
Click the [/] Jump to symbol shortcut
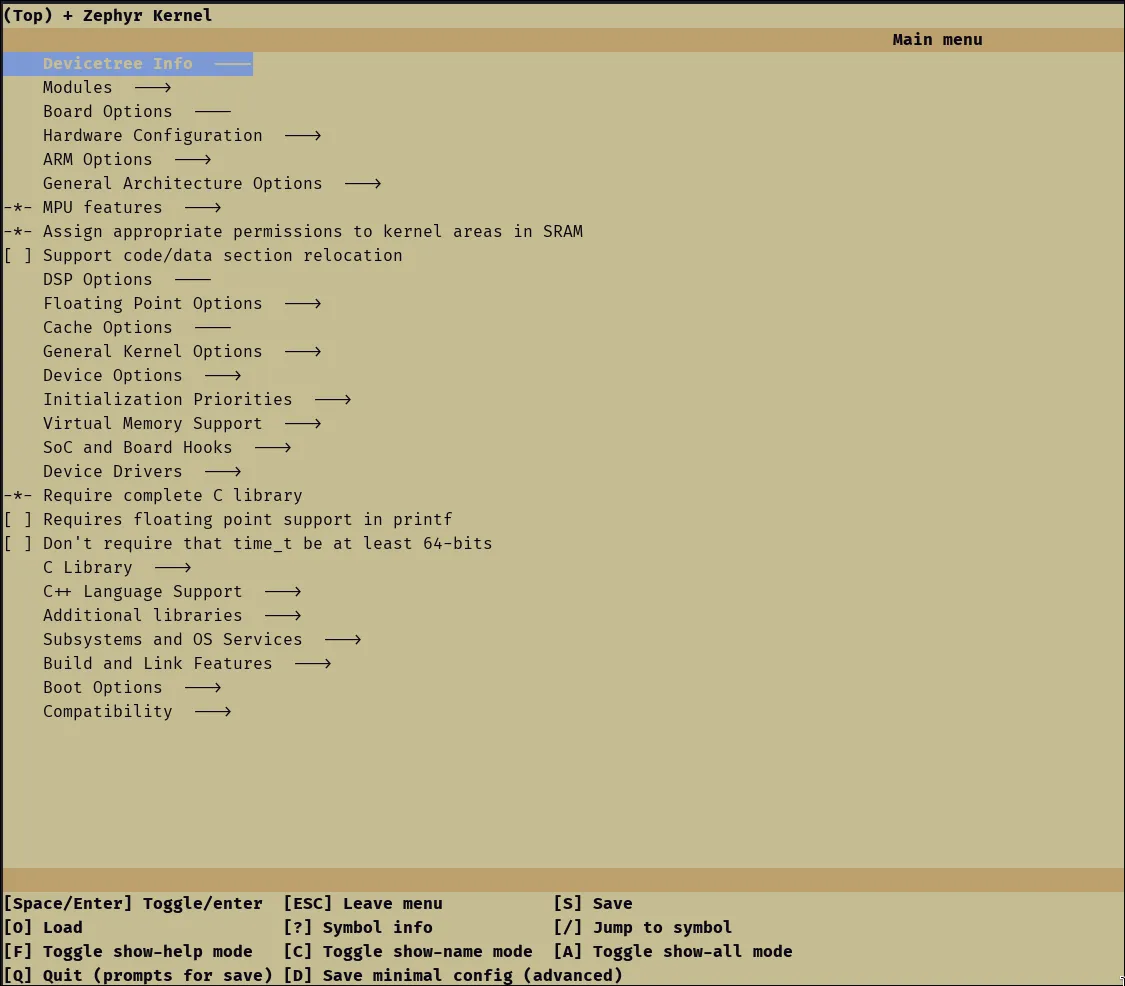(642, 928)
